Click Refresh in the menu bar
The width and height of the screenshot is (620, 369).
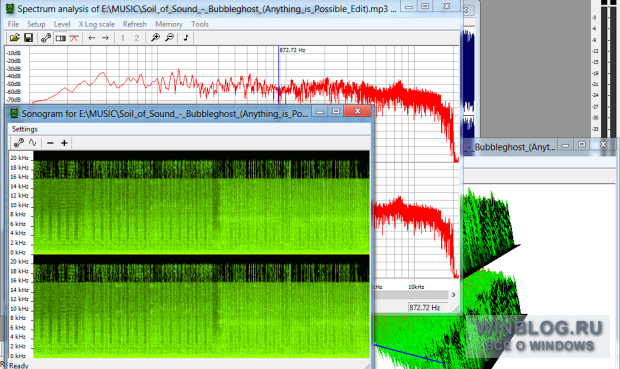tap(135, 24)
